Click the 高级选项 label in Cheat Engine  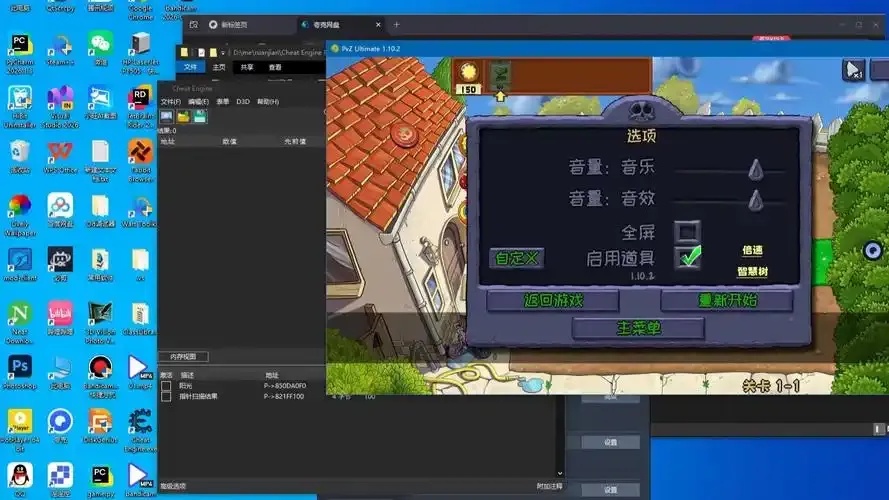[x=173, y=486]
